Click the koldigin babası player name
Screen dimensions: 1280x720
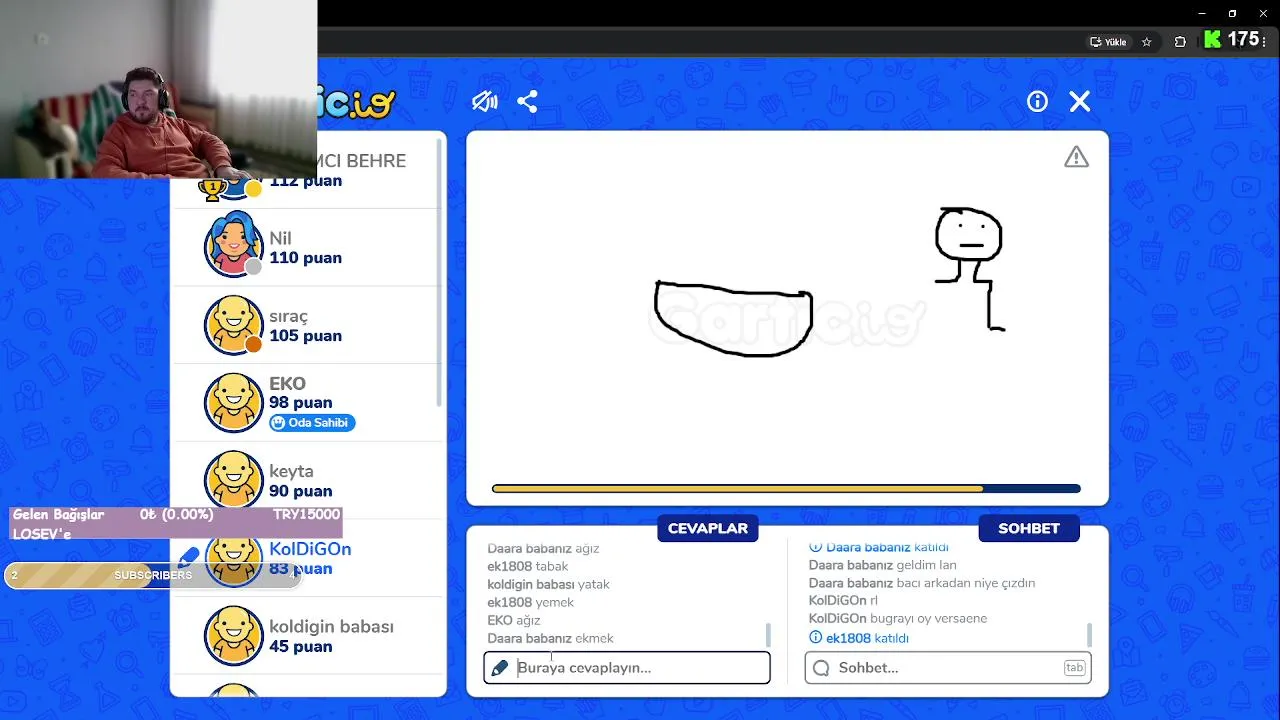pos(331,627)
